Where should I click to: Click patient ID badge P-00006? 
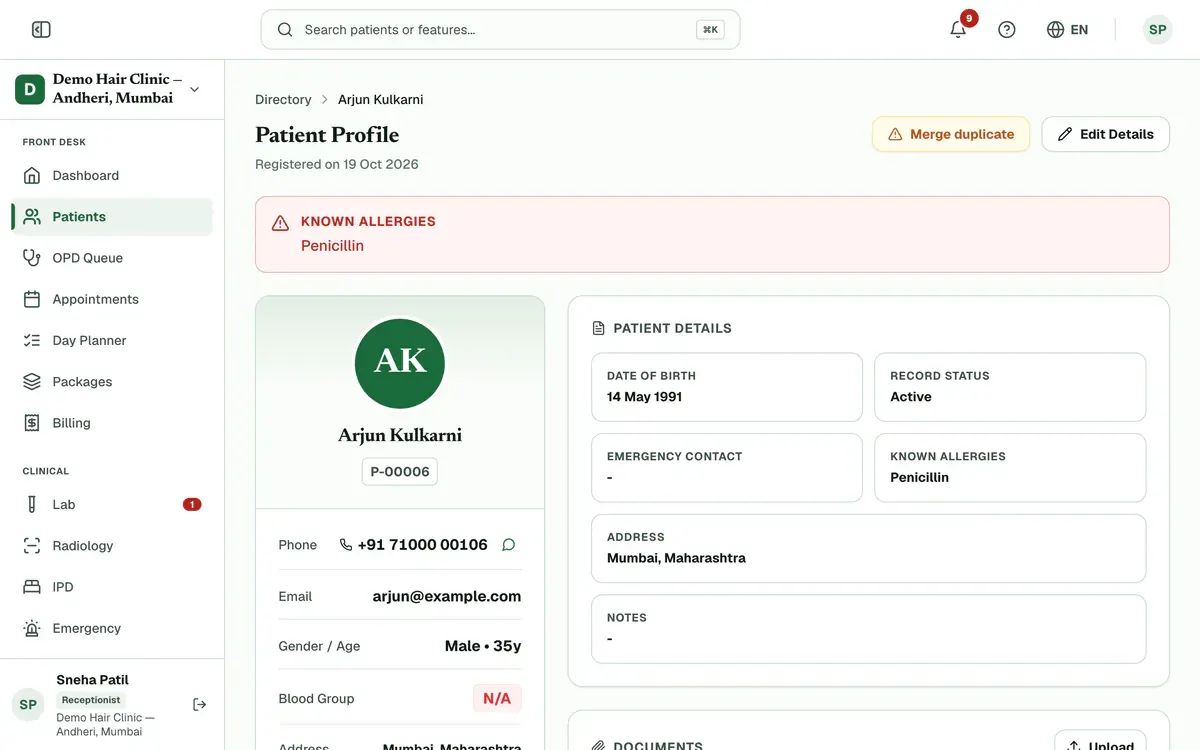click(x=400, y=472)
